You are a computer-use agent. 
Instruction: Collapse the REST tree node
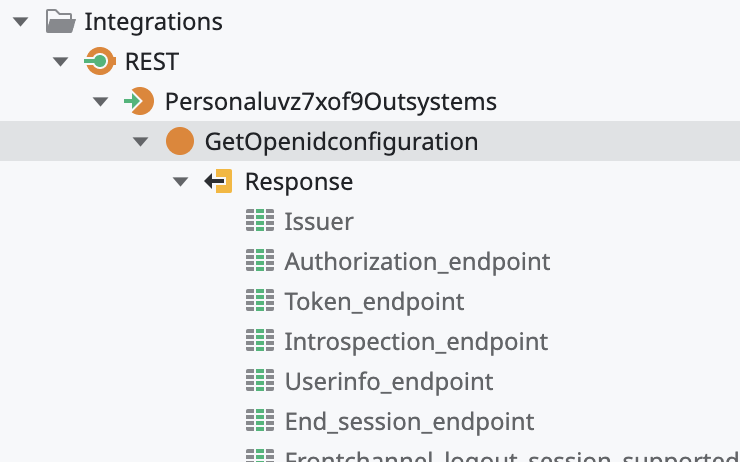pyautogui.click(x=60, y=61)
